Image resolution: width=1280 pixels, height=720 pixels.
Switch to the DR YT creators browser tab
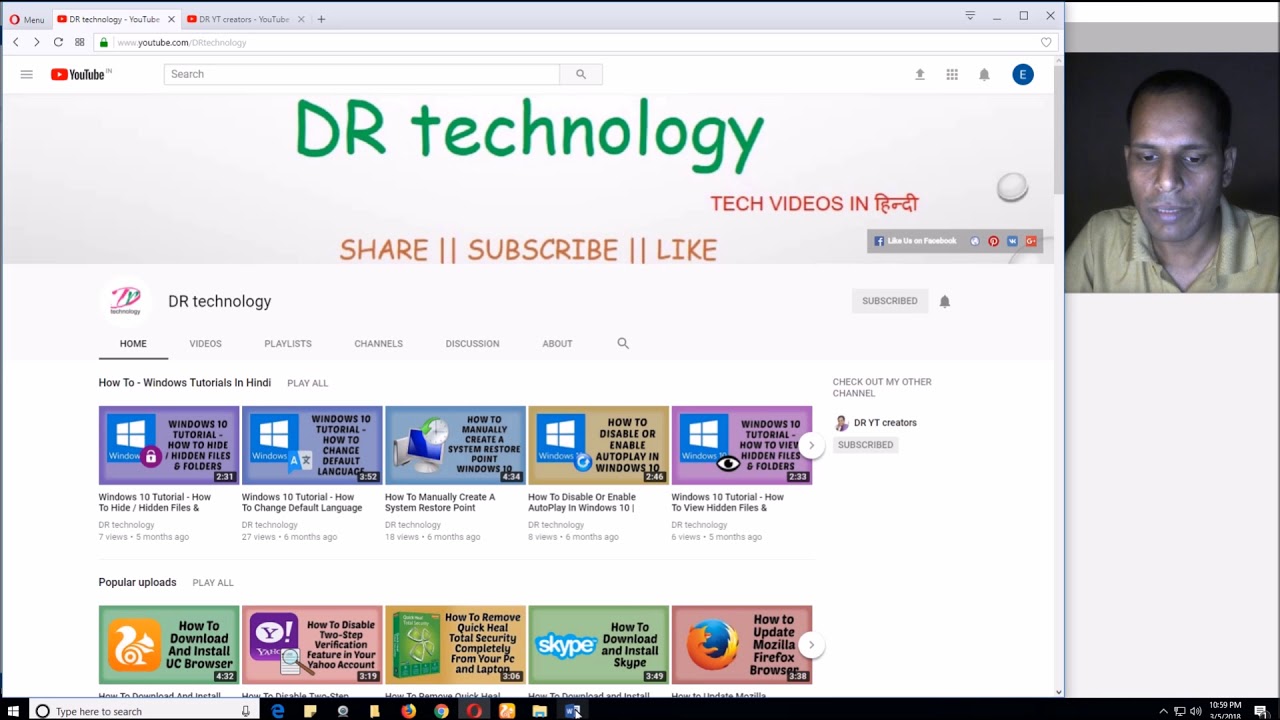pos(243,19)
